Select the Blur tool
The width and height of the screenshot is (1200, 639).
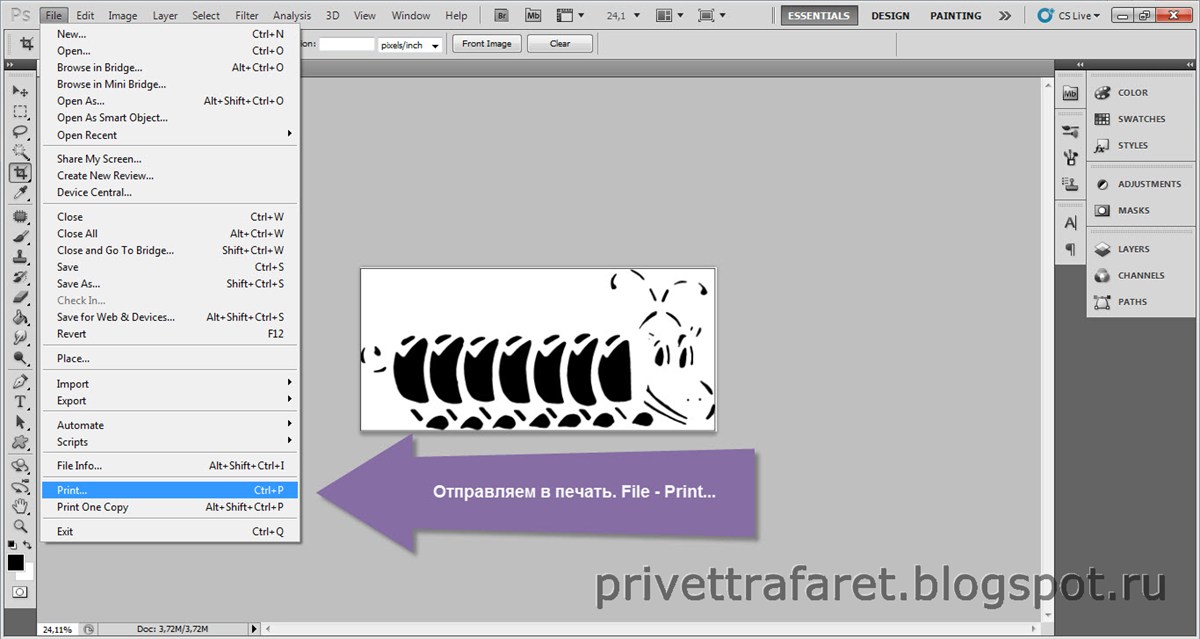19,337
